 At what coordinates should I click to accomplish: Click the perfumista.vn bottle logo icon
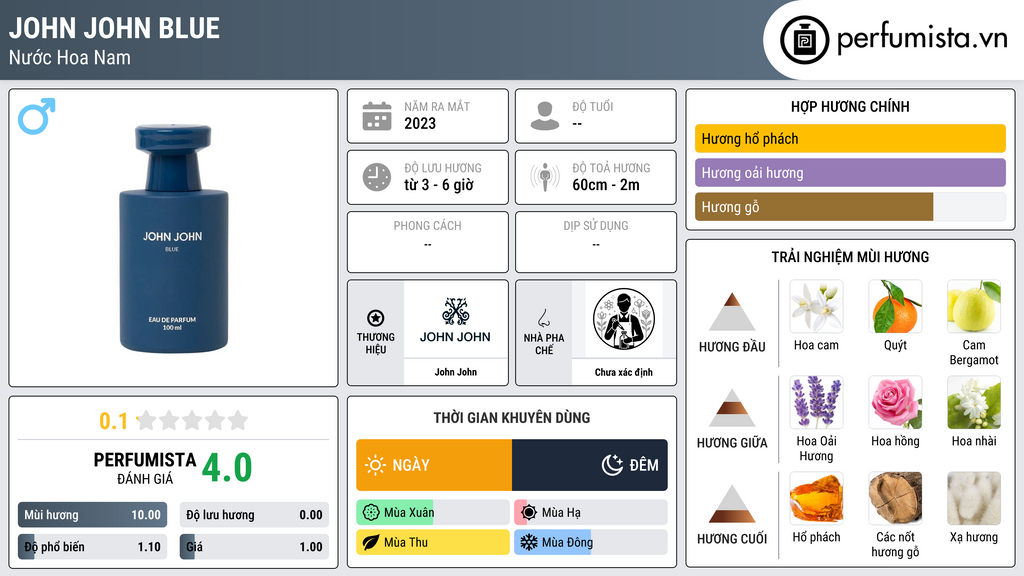[x=804, y=40]
